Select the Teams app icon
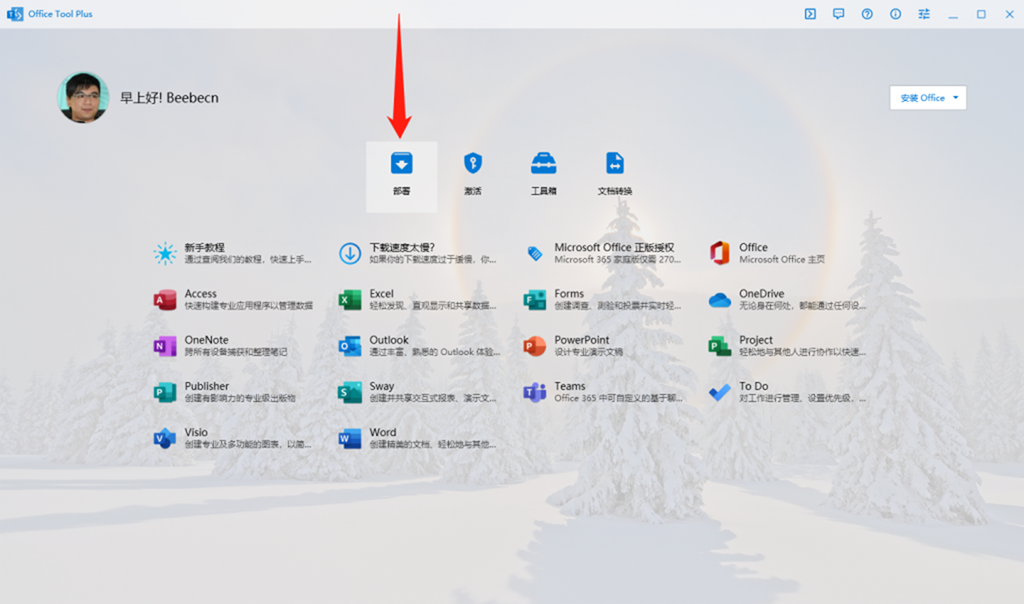The width and height of the screenshot is (1024, 604). (x=535, y=392)
